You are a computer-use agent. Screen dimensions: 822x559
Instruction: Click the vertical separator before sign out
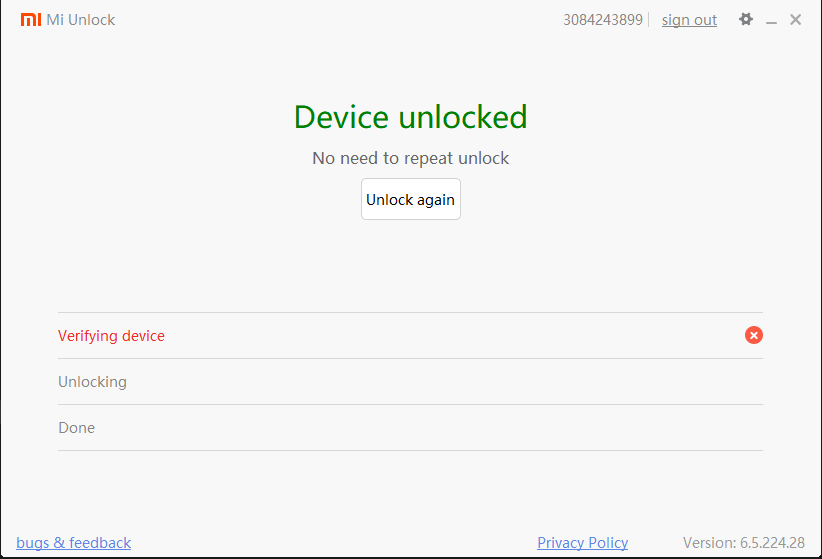pyautogui.click(x=649, y=20)
